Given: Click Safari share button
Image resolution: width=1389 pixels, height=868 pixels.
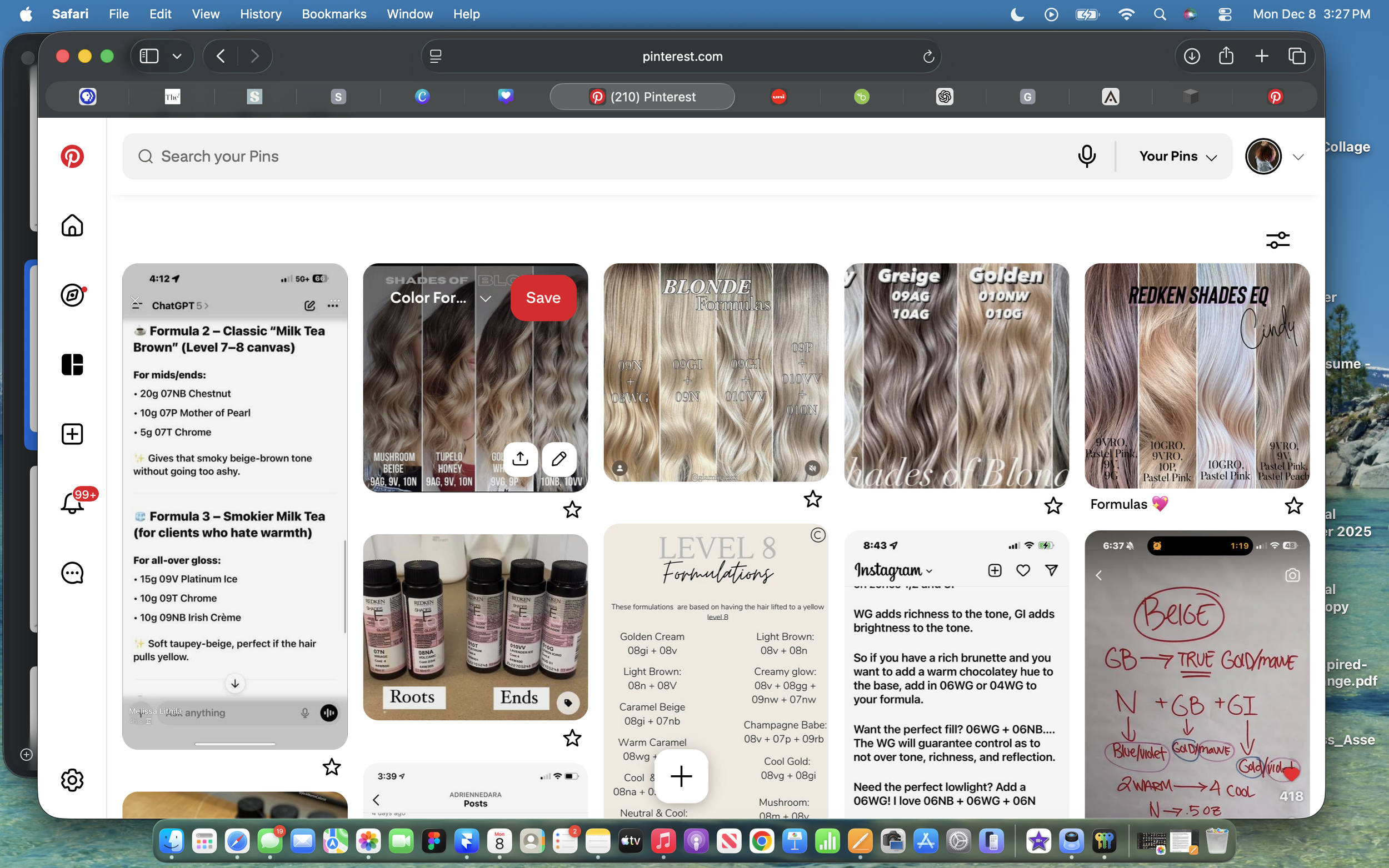Looking at the screenshot, I should [x=1226, y=56].
